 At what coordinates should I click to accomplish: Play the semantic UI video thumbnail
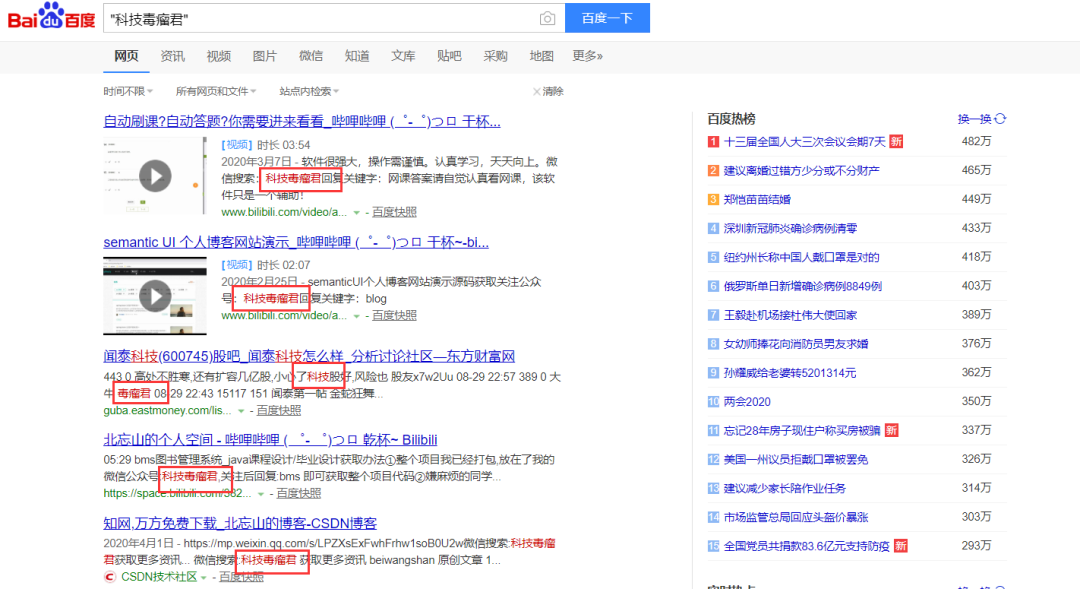(155, 296)
